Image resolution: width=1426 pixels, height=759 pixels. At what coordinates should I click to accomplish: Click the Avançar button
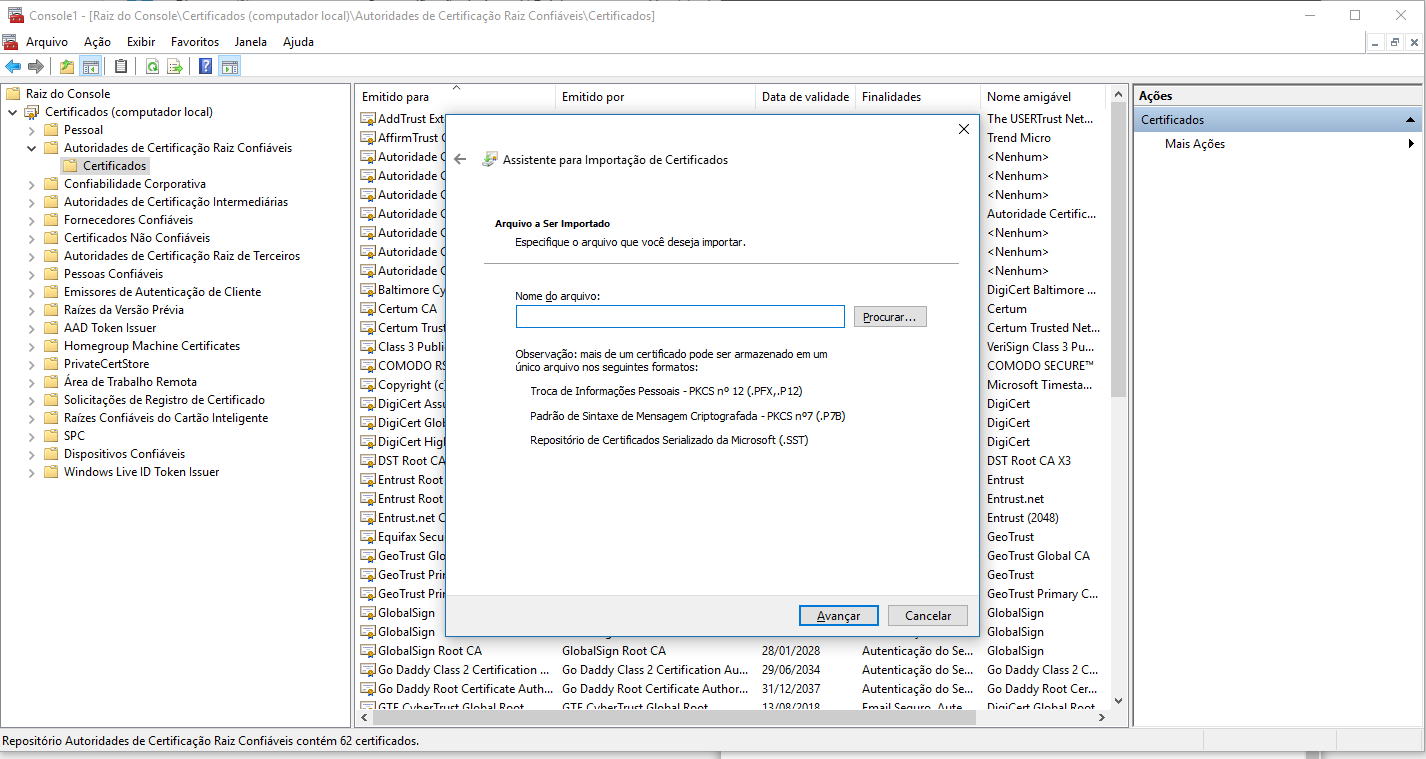(x=838, y=616)
